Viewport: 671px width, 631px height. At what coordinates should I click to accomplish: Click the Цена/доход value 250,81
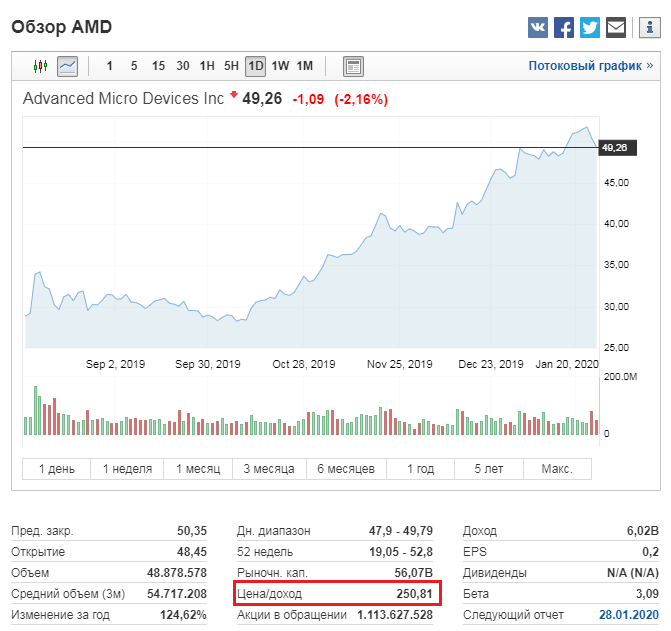click(414, 594)
